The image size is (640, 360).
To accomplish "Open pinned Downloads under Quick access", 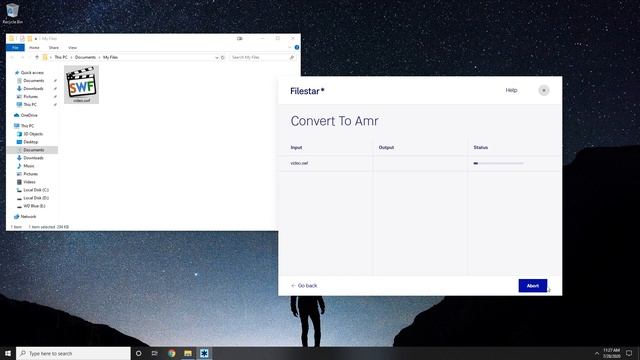I will coord(33,89).
